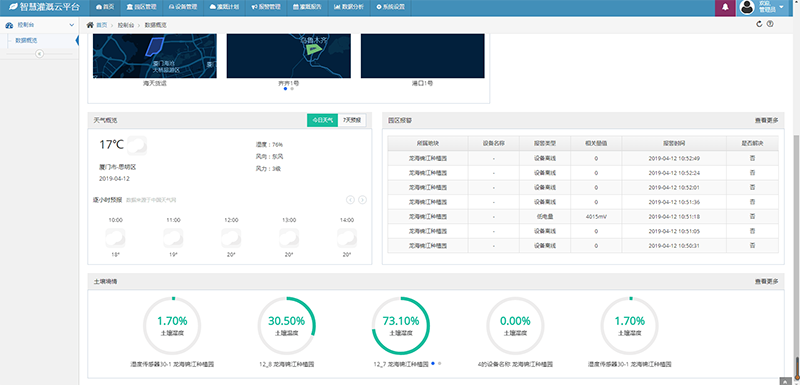This screenshot has width=800, height=385.
Task: Click the alarm time 2019-04-12 10:52:01
Action: pos(674,188)
